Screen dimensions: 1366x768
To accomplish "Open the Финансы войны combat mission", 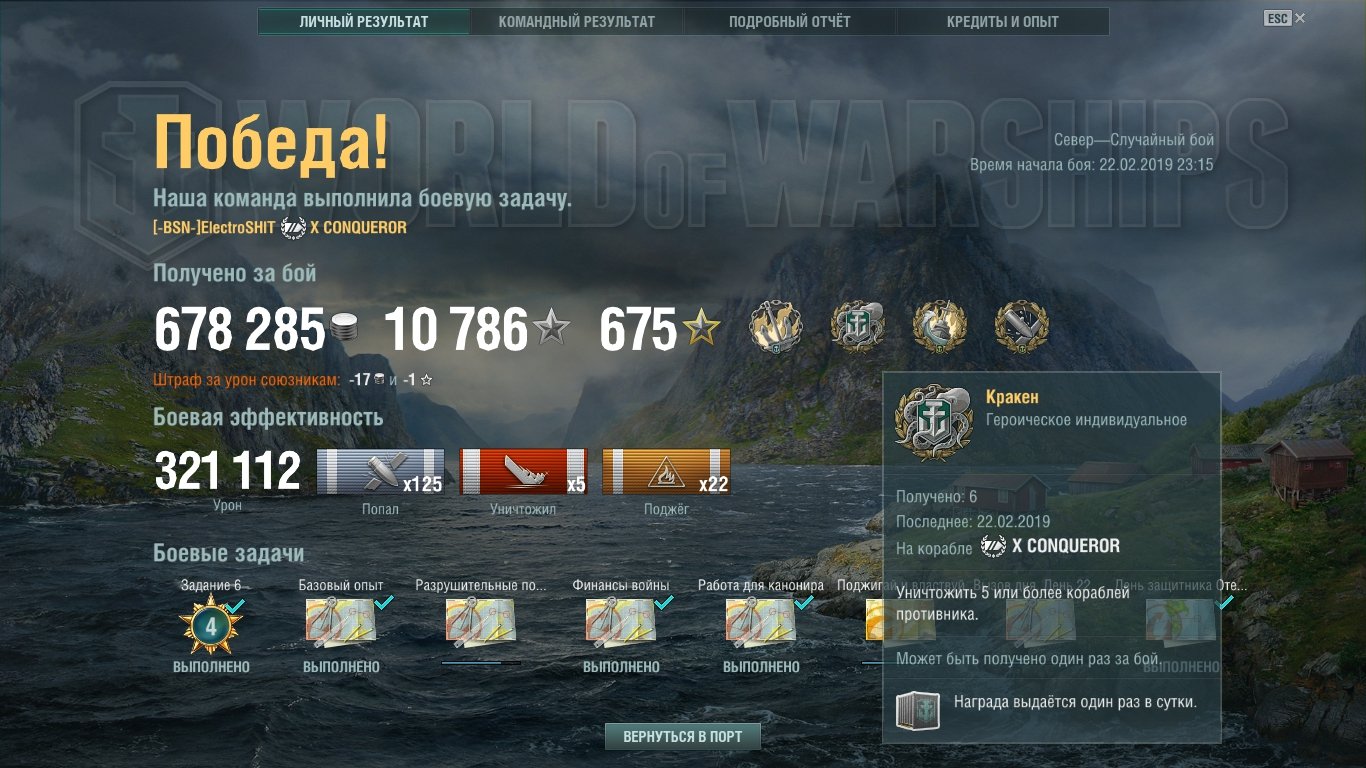I will pos(621,621).
